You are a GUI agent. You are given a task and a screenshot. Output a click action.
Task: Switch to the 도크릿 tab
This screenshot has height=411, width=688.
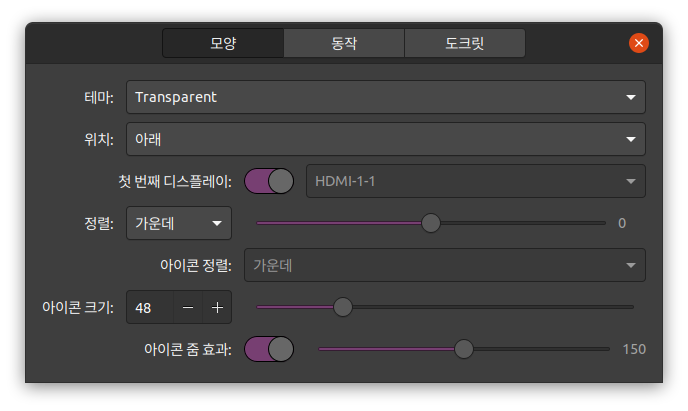coord(465,43)
